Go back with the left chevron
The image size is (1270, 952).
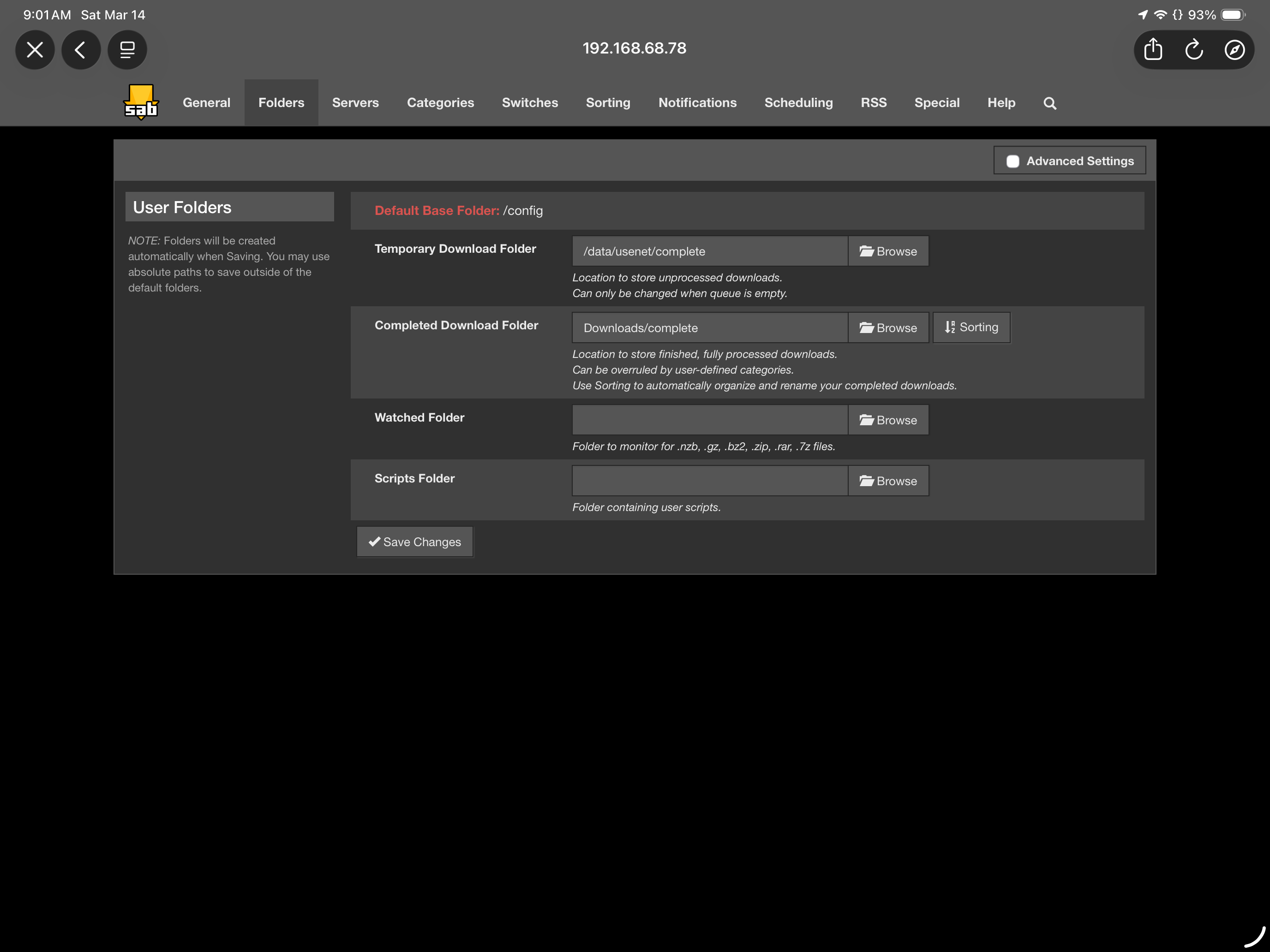tap(81, 50)
